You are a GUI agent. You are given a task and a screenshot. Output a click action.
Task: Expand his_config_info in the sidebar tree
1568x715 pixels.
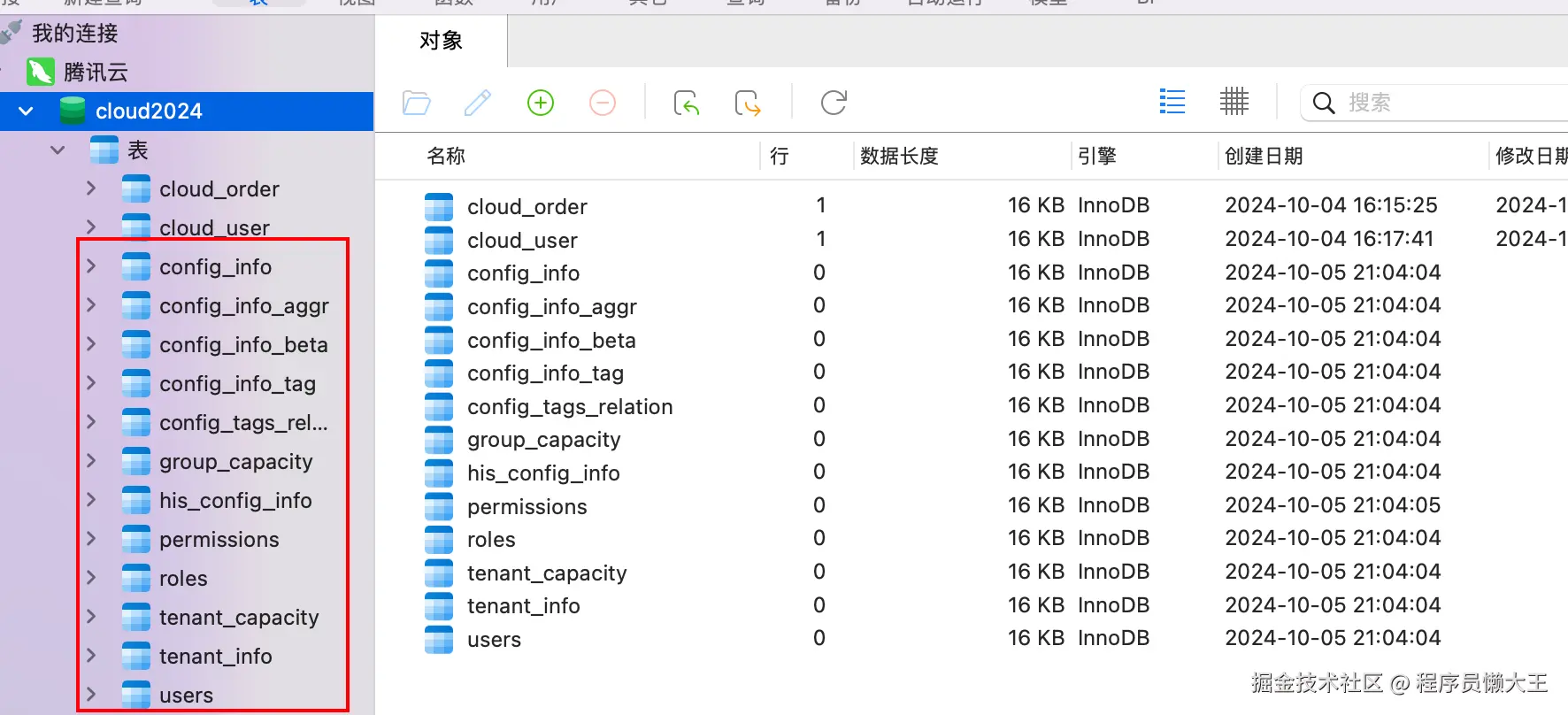click(91, 500)
